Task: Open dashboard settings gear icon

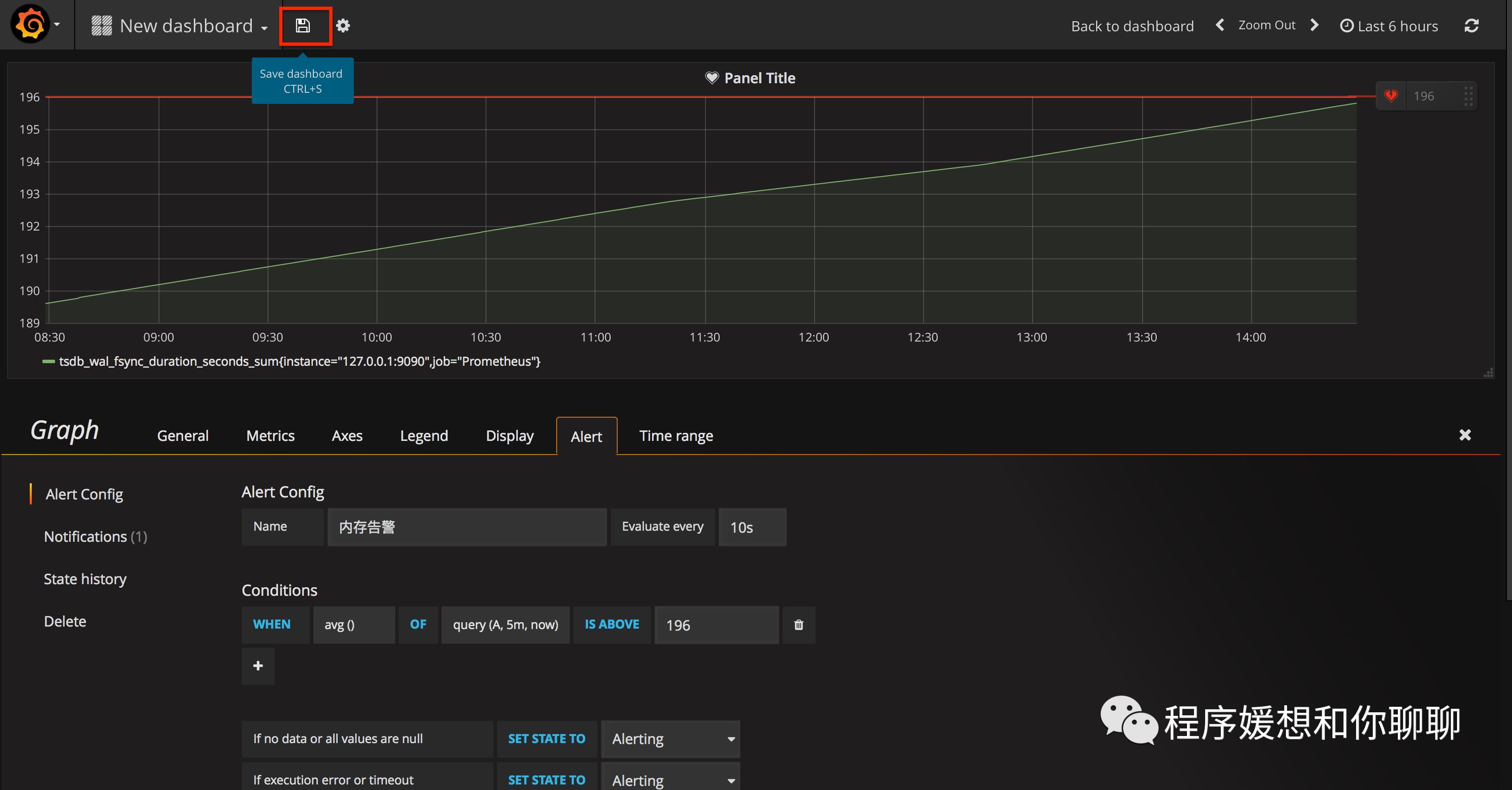Action: point(343,26)
